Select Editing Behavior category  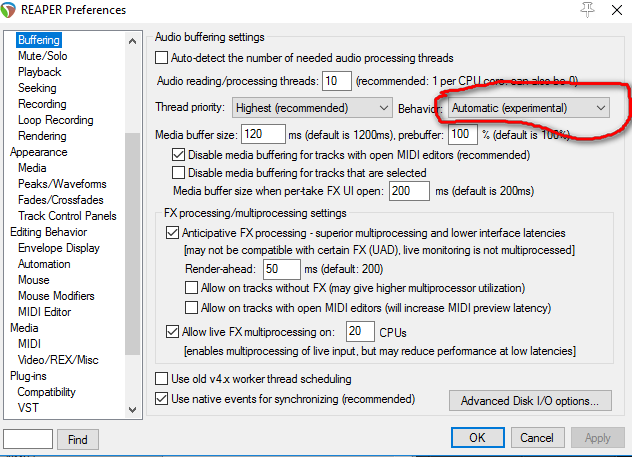point(48,232)
